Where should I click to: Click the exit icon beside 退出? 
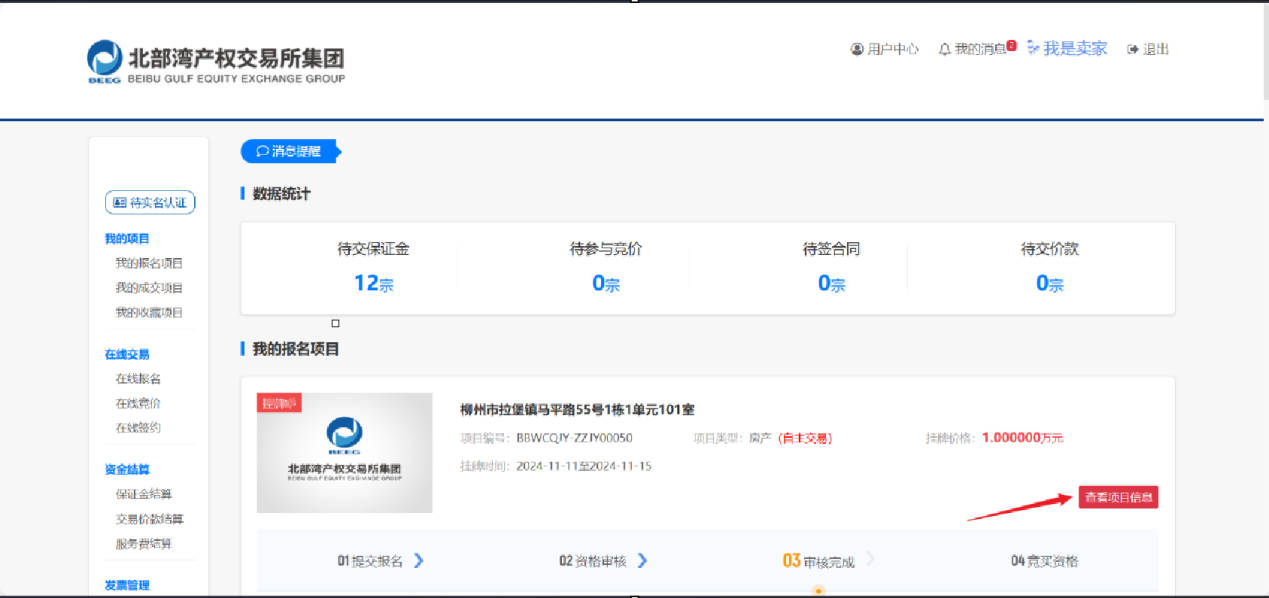1133,49
